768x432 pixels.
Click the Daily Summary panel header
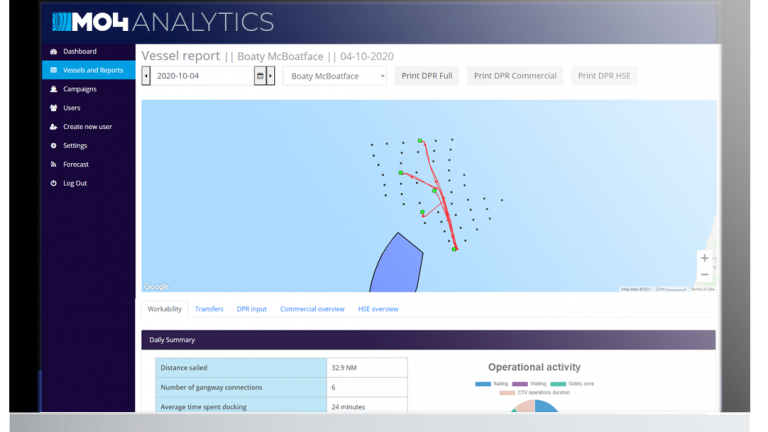(x=429, y=340)
